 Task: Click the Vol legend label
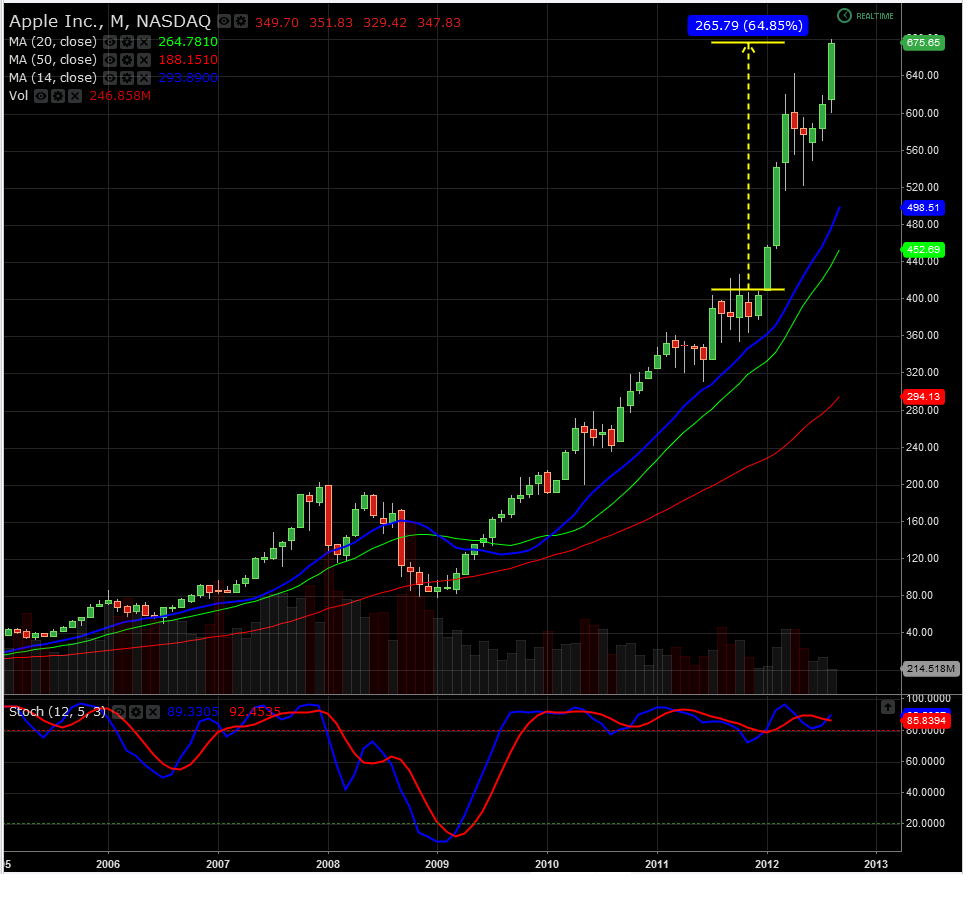pos(19,96)
